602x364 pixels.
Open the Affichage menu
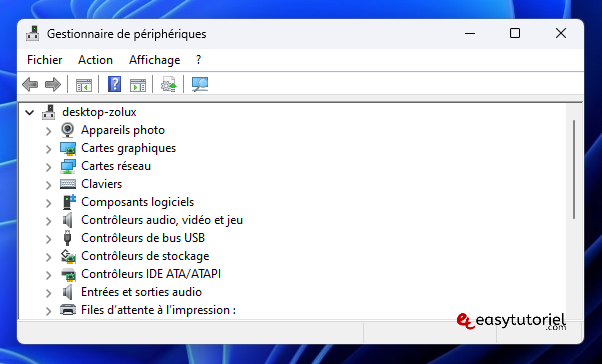[x=154, y=60]
